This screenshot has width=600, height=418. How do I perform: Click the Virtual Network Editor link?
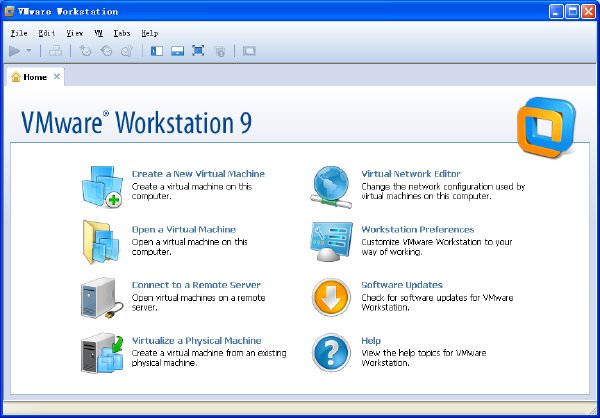point(411,174)
